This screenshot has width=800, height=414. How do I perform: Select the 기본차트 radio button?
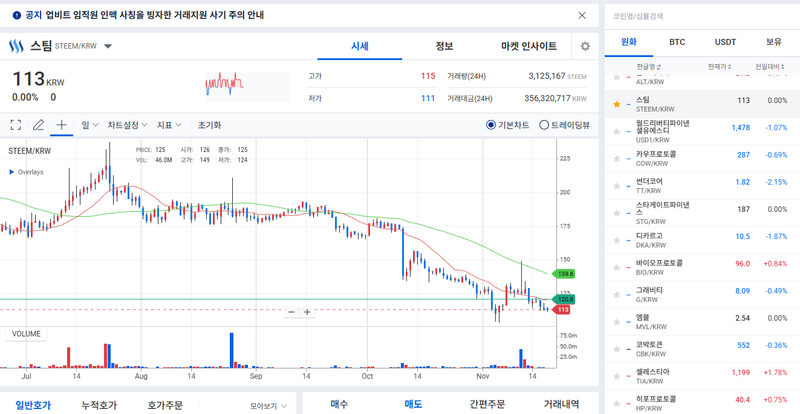pos(491,125)
